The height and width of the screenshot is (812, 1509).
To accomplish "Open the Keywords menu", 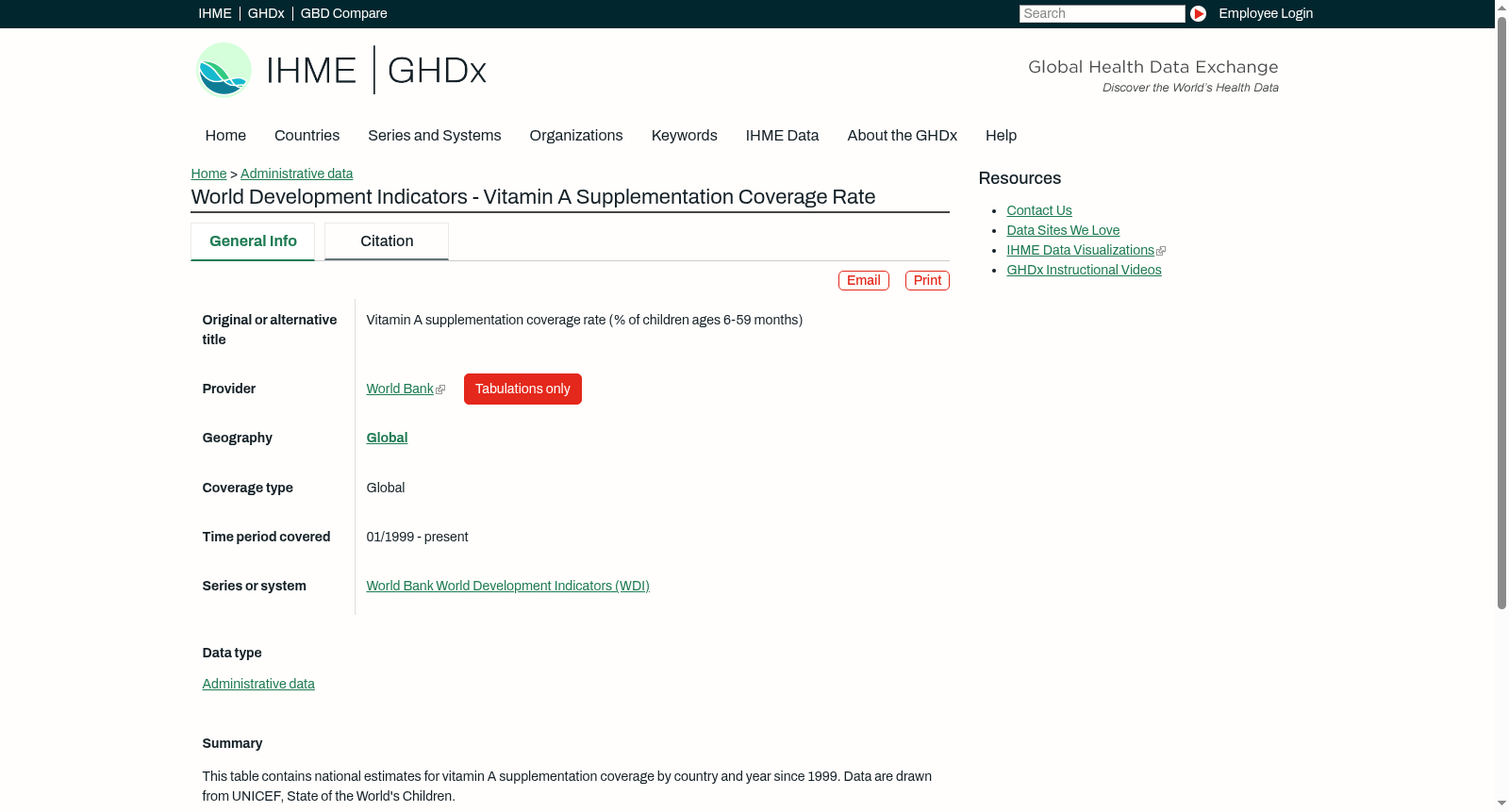I will [685, 136].
